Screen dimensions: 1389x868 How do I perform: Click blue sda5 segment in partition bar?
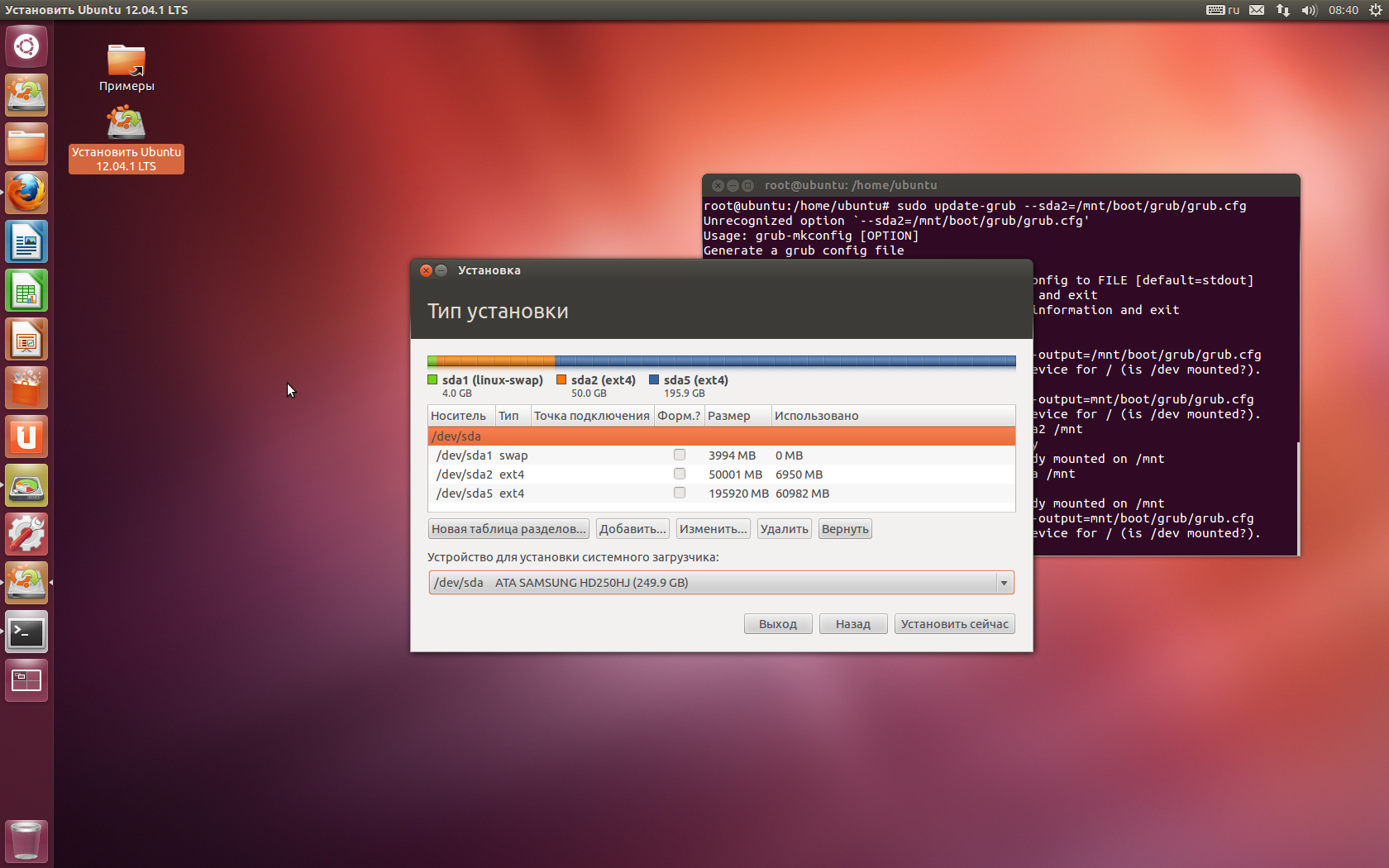(x=785, y=361)
